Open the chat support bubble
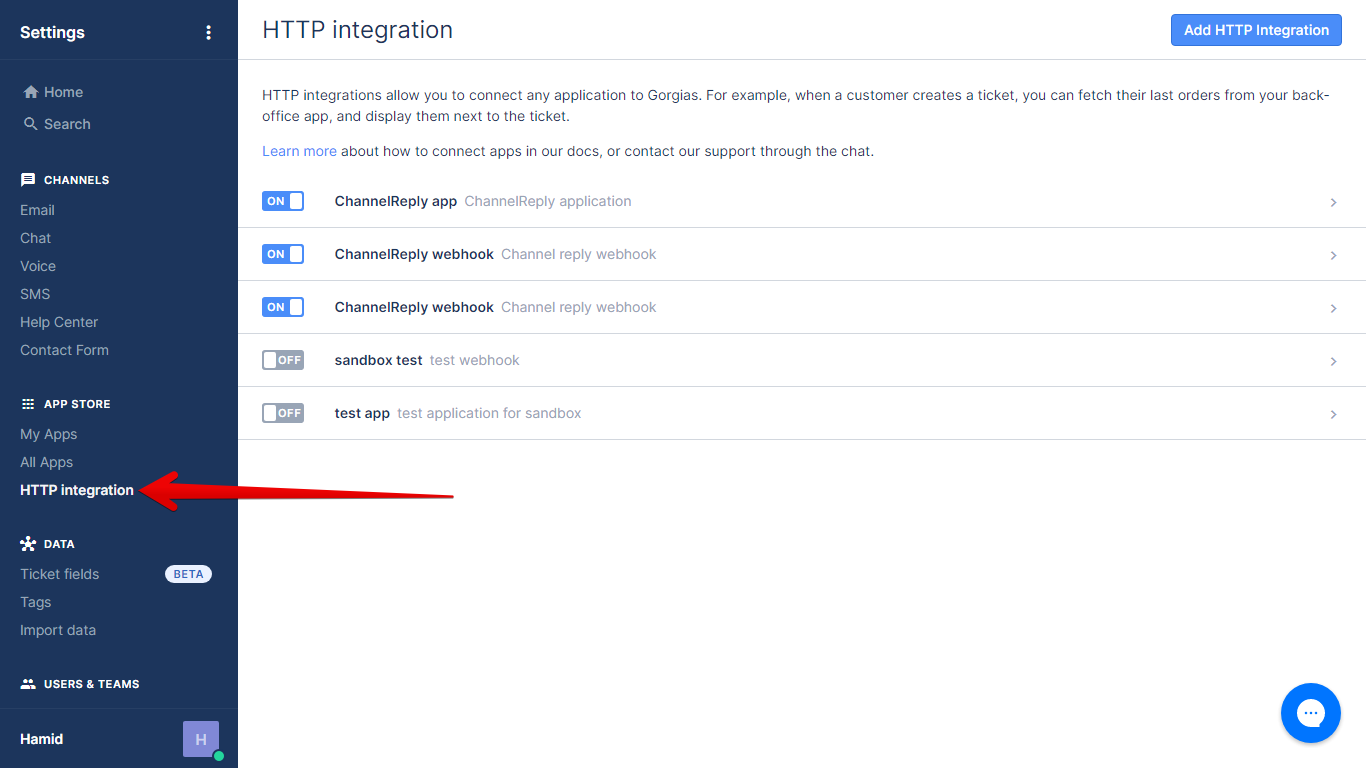 click(x=1310, y=713)
